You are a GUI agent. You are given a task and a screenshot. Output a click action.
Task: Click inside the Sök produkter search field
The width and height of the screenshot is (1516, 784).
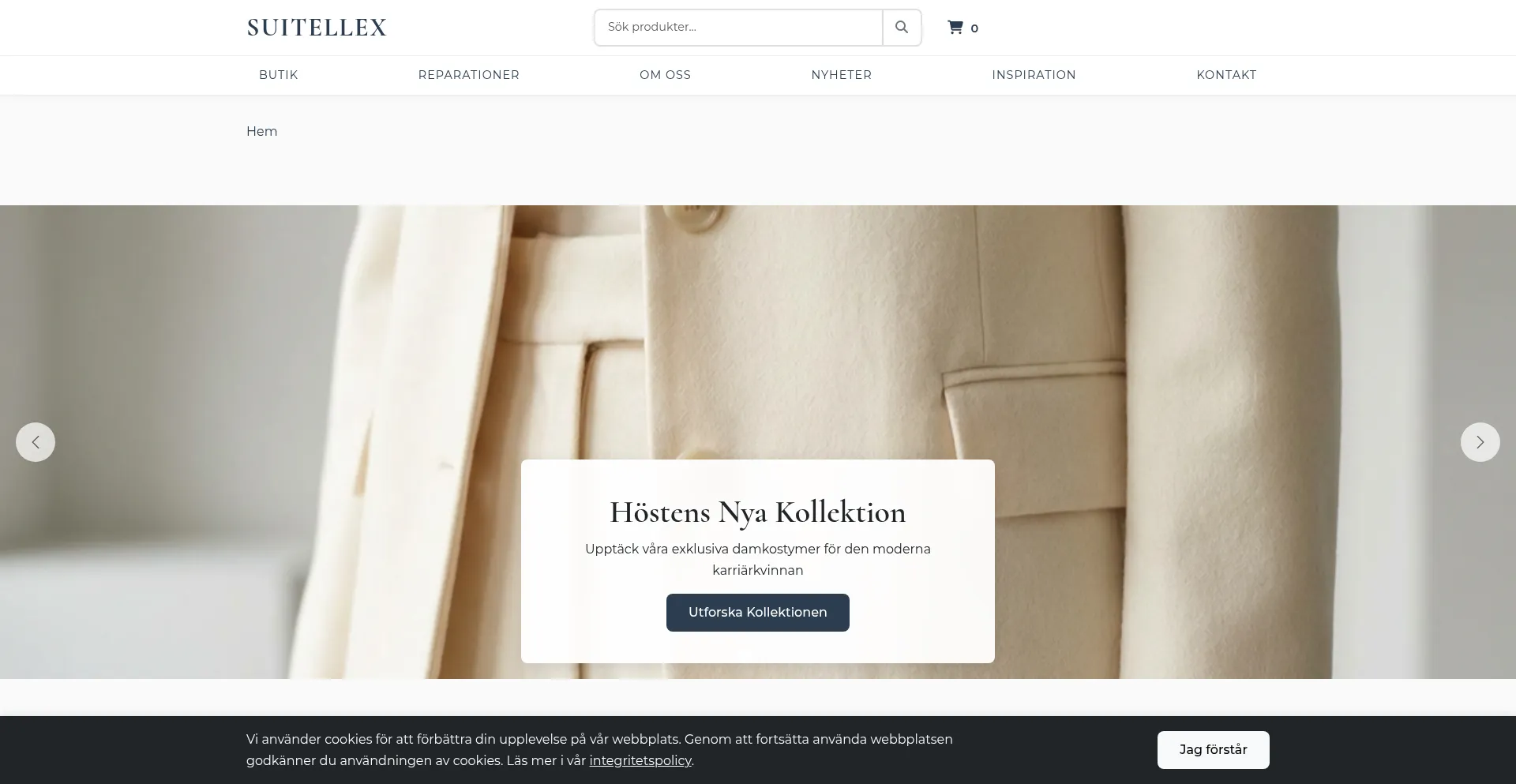(738, 27)
